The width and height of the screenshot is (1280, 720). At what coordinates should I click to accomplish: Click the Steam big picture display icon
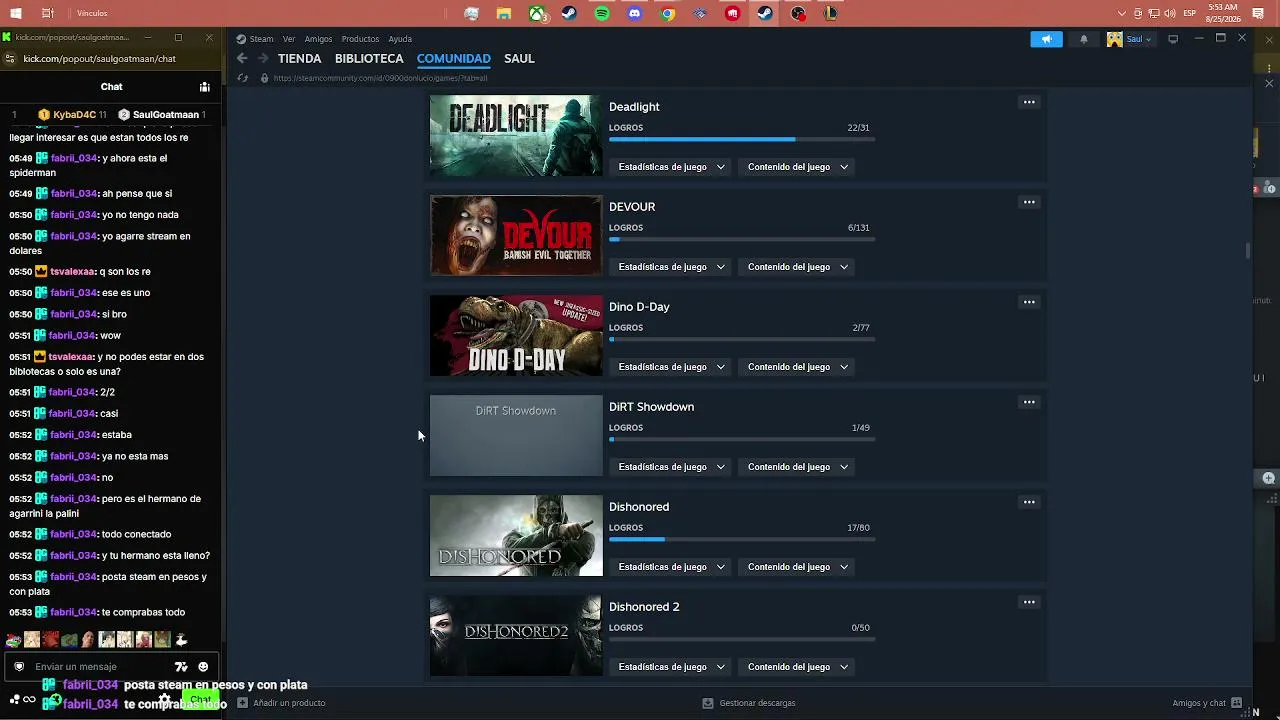(1173, 39)
